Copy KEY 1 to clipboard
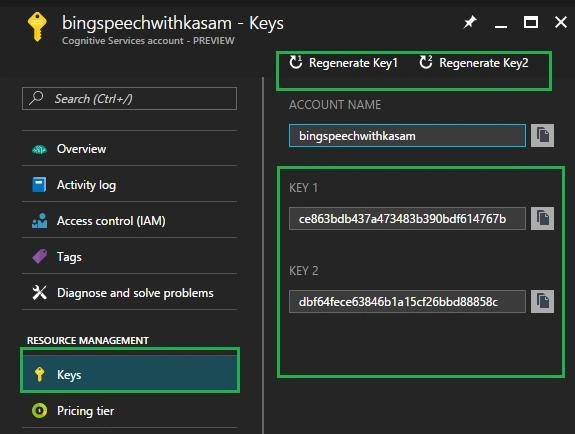The image size is (575, 434). (543, 218)
